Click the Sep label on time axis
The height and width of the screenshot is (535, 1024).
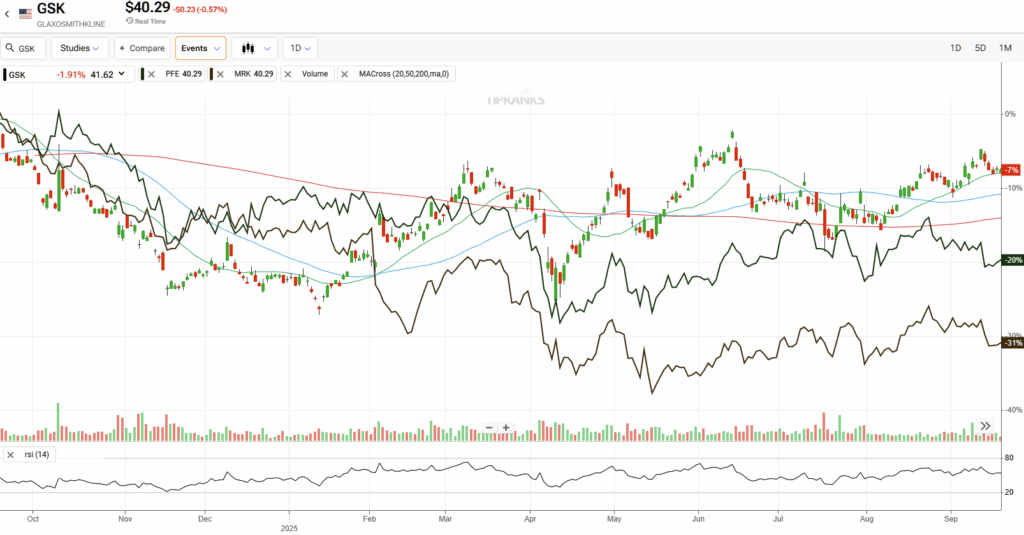coord(951,519)
